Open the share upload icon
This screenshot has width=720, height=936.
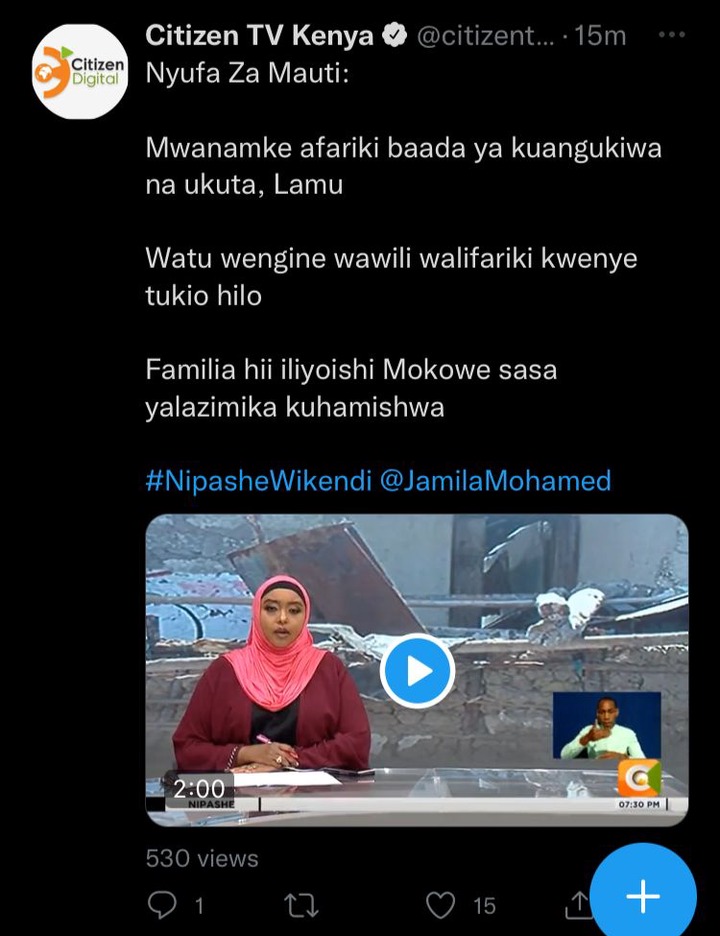point(577,905)
